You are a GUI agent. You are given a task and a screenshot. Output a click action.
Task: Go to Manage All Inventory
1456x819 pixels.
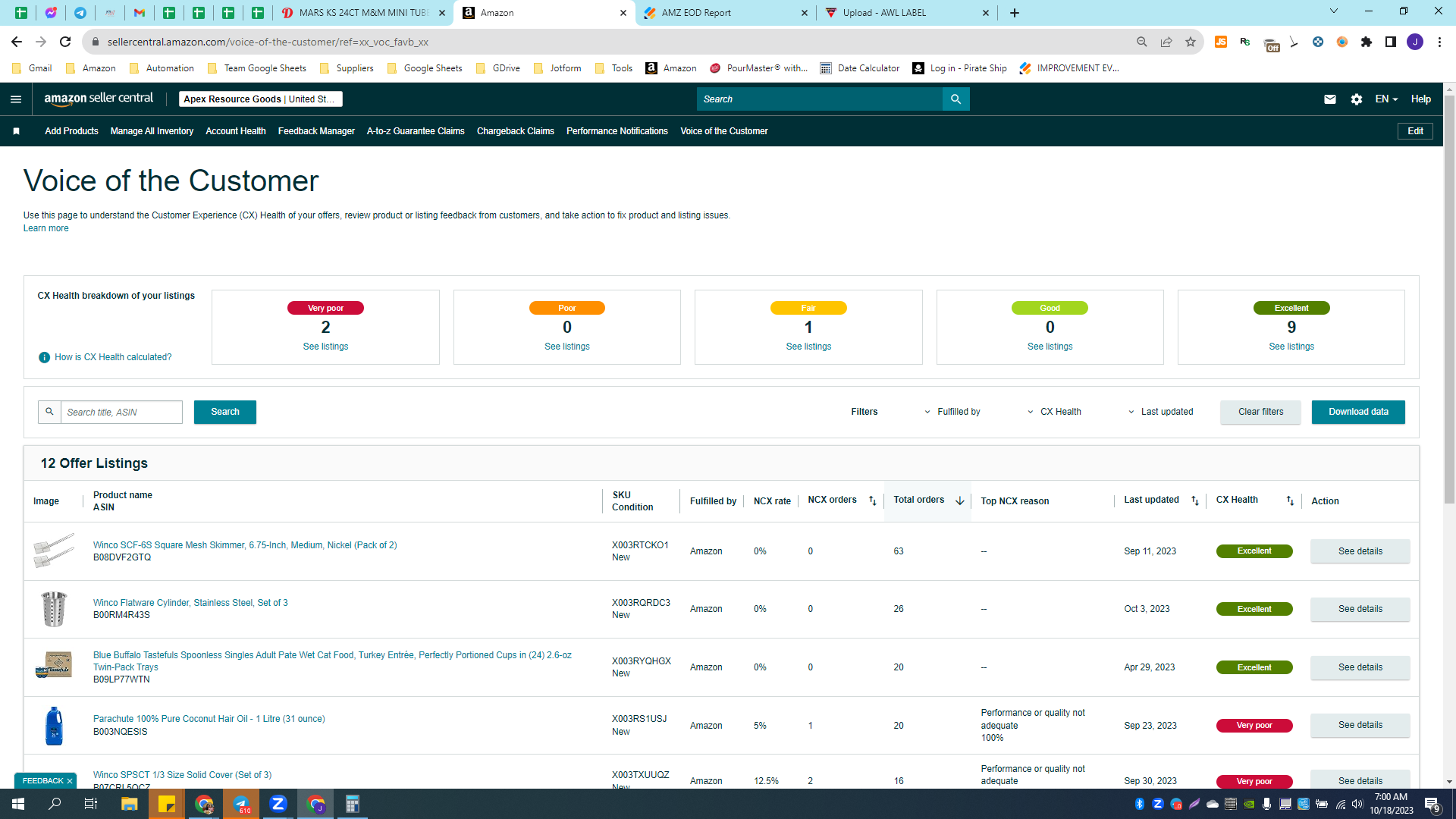pos(152,131)
